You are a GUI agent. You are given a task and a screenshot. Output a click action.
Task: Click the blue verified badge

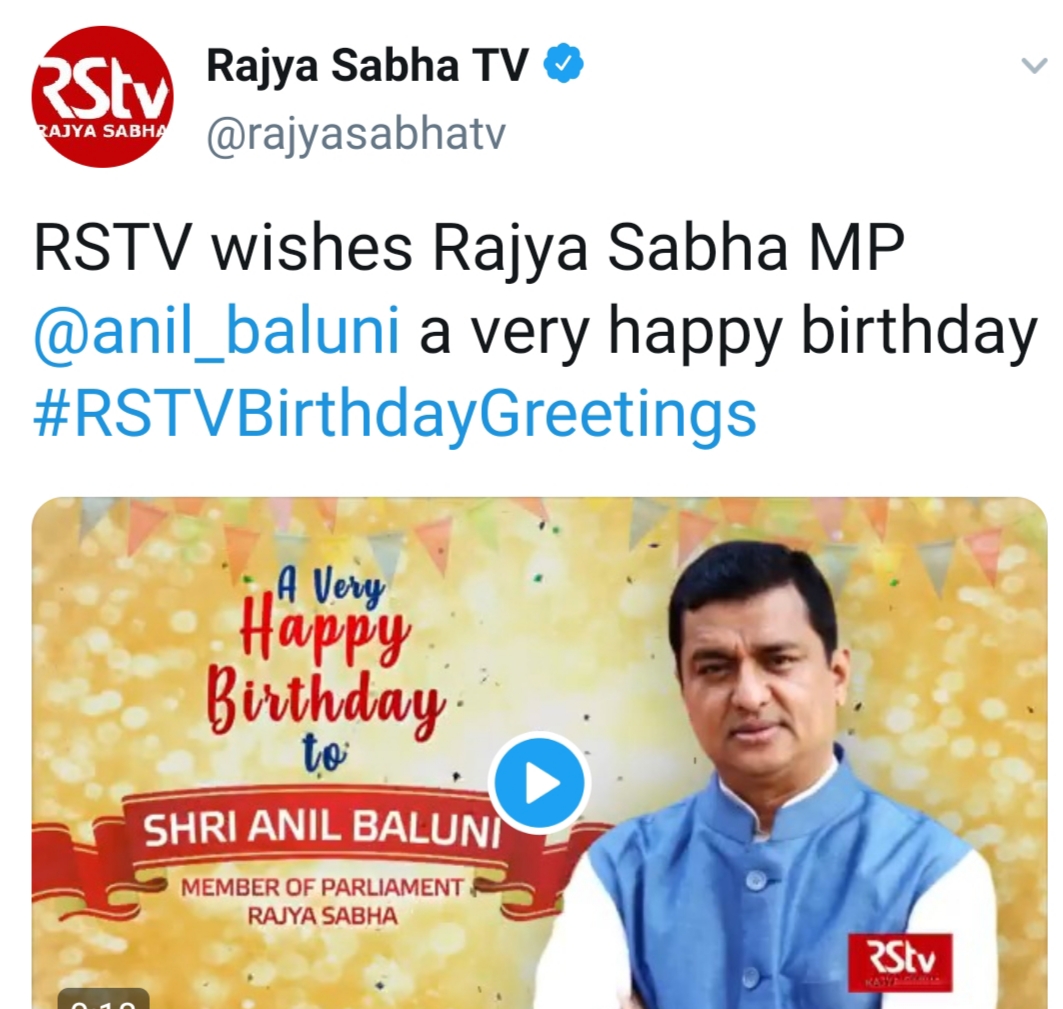[x=563, y=66]
